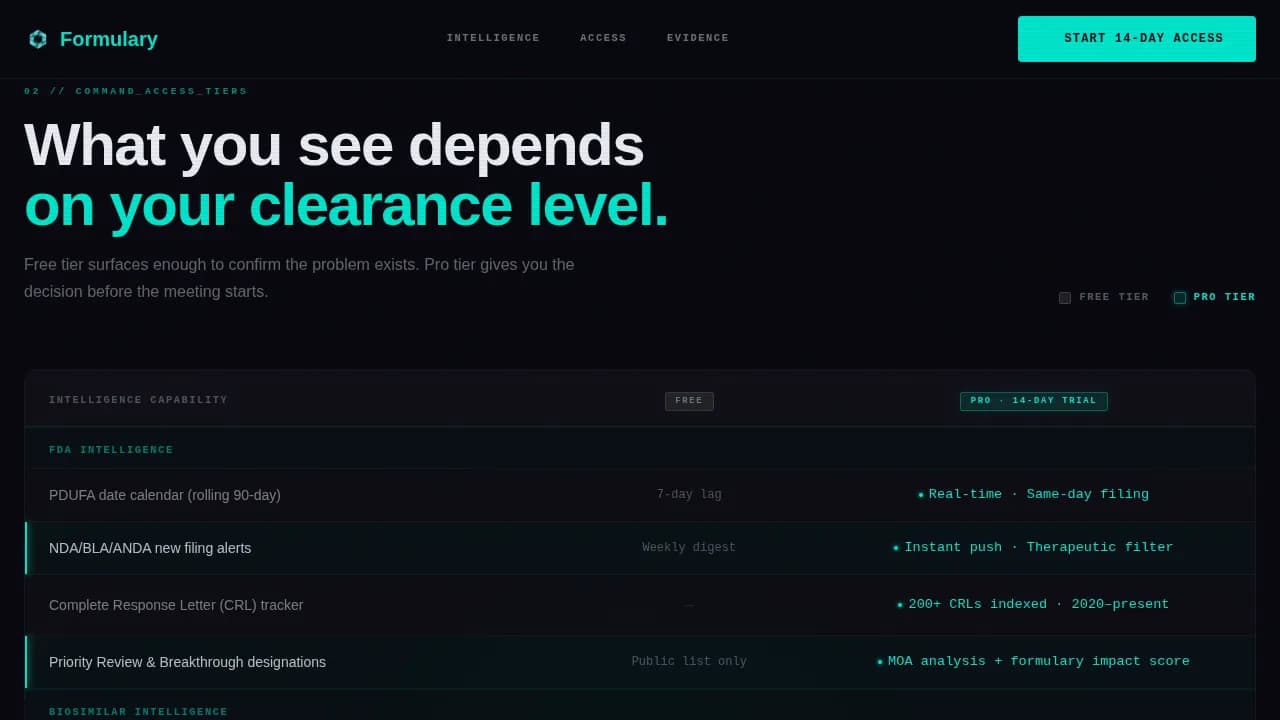Viewport: 1280px width, 720px height.
Task: Click '200+ CRLs indexed · 2020–present' cell
Action: (x=1034, y=604)
